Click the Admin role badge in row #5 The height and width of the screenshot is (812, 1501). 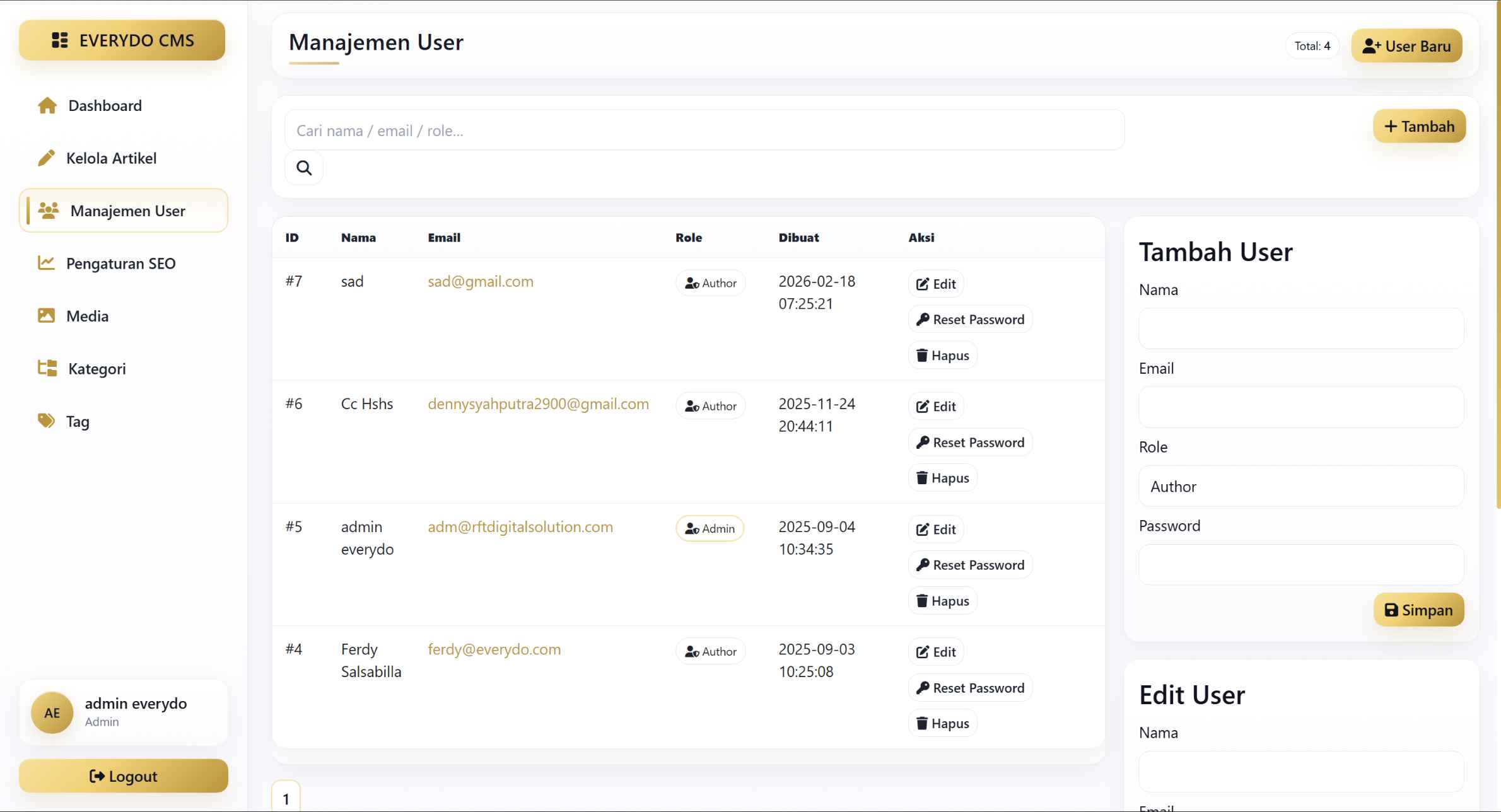coord(710,528)
